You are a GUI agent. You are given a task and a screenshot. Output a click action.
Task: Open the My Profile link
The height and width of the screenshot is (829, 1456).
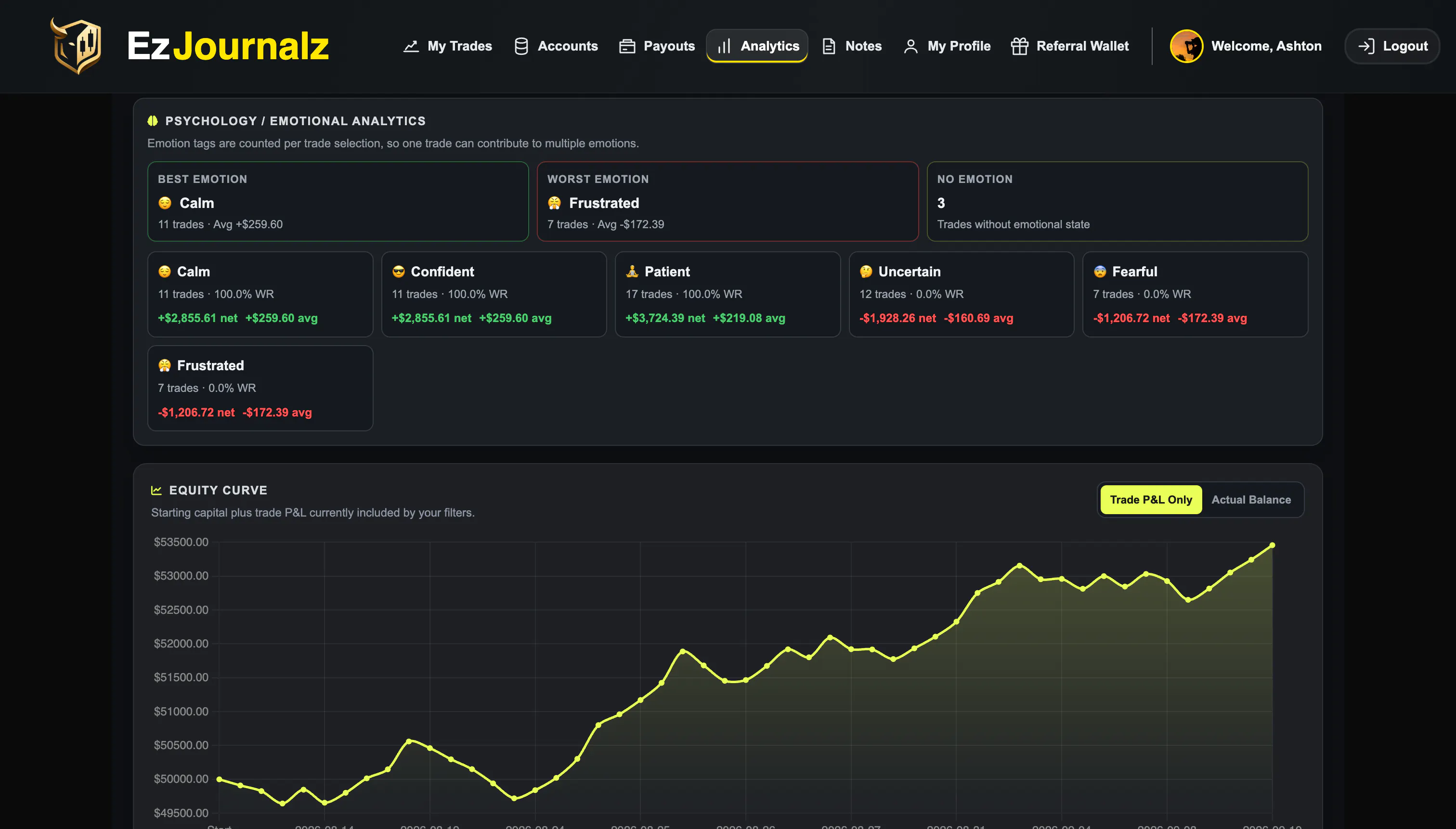coord(947,46)
